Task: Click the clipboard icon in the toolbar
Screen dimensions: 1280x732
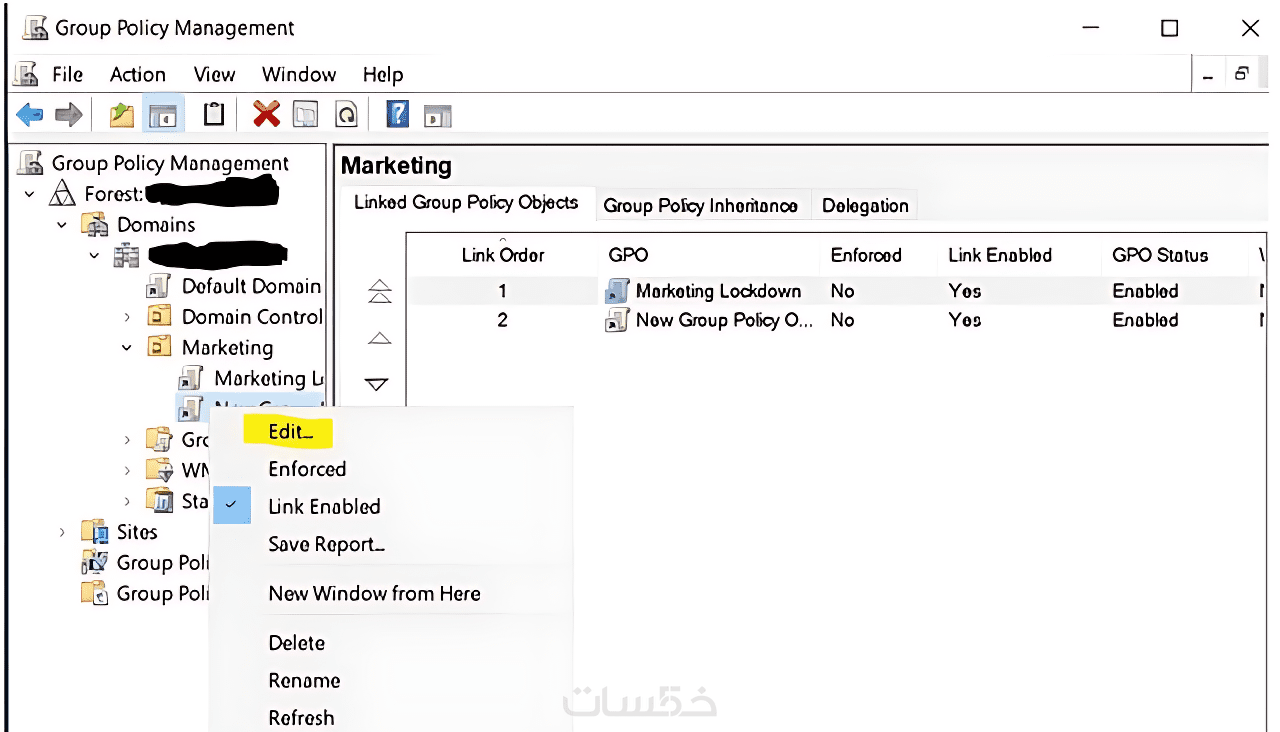Action: click(x=213, y=114)
